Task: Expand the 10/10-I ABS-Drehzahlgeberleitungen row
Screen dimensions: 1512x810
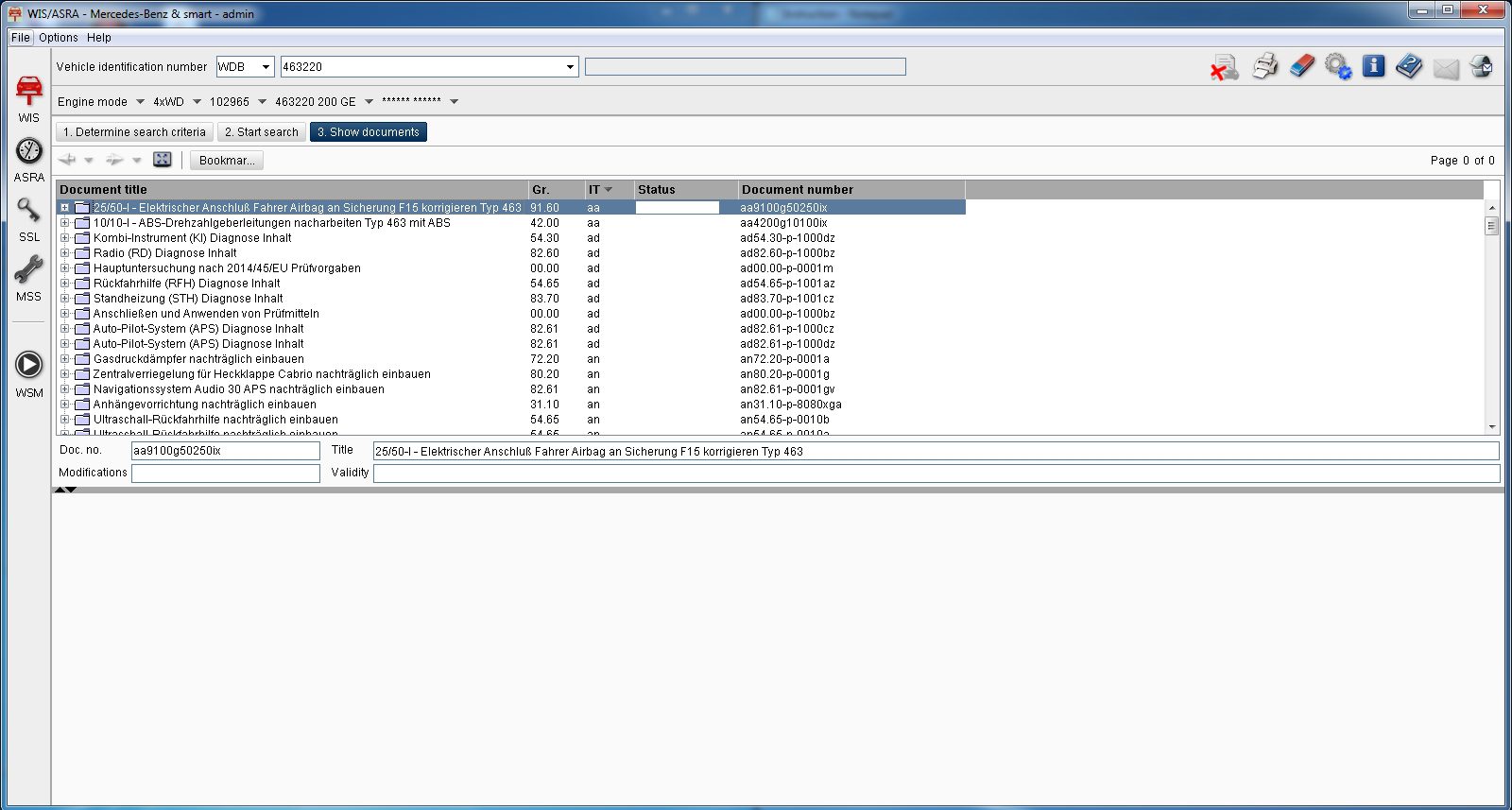Action: [x=64, y=223]
